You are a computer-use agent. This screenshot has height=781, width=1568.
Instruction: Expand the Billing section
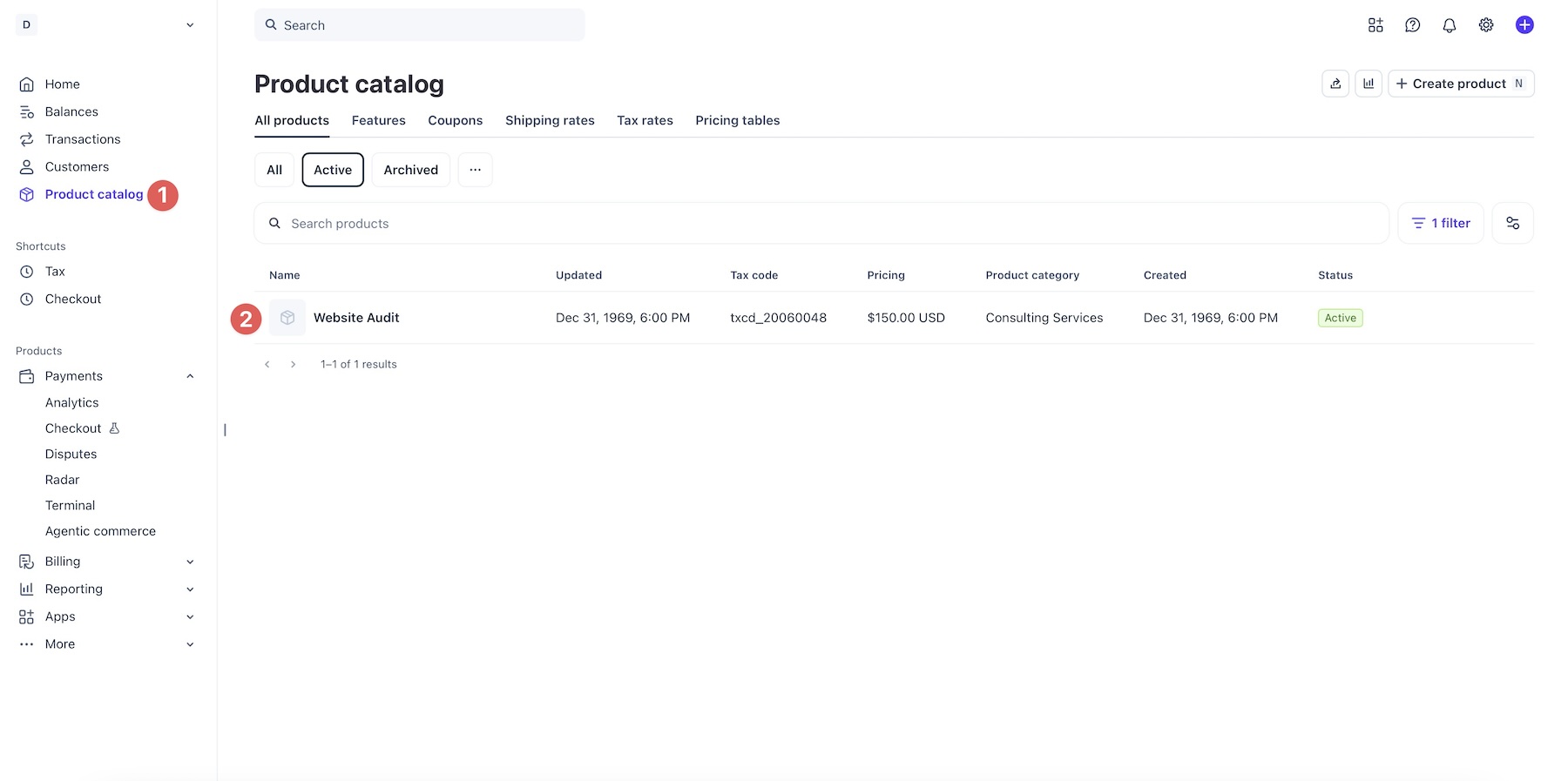tap(190, 562)
